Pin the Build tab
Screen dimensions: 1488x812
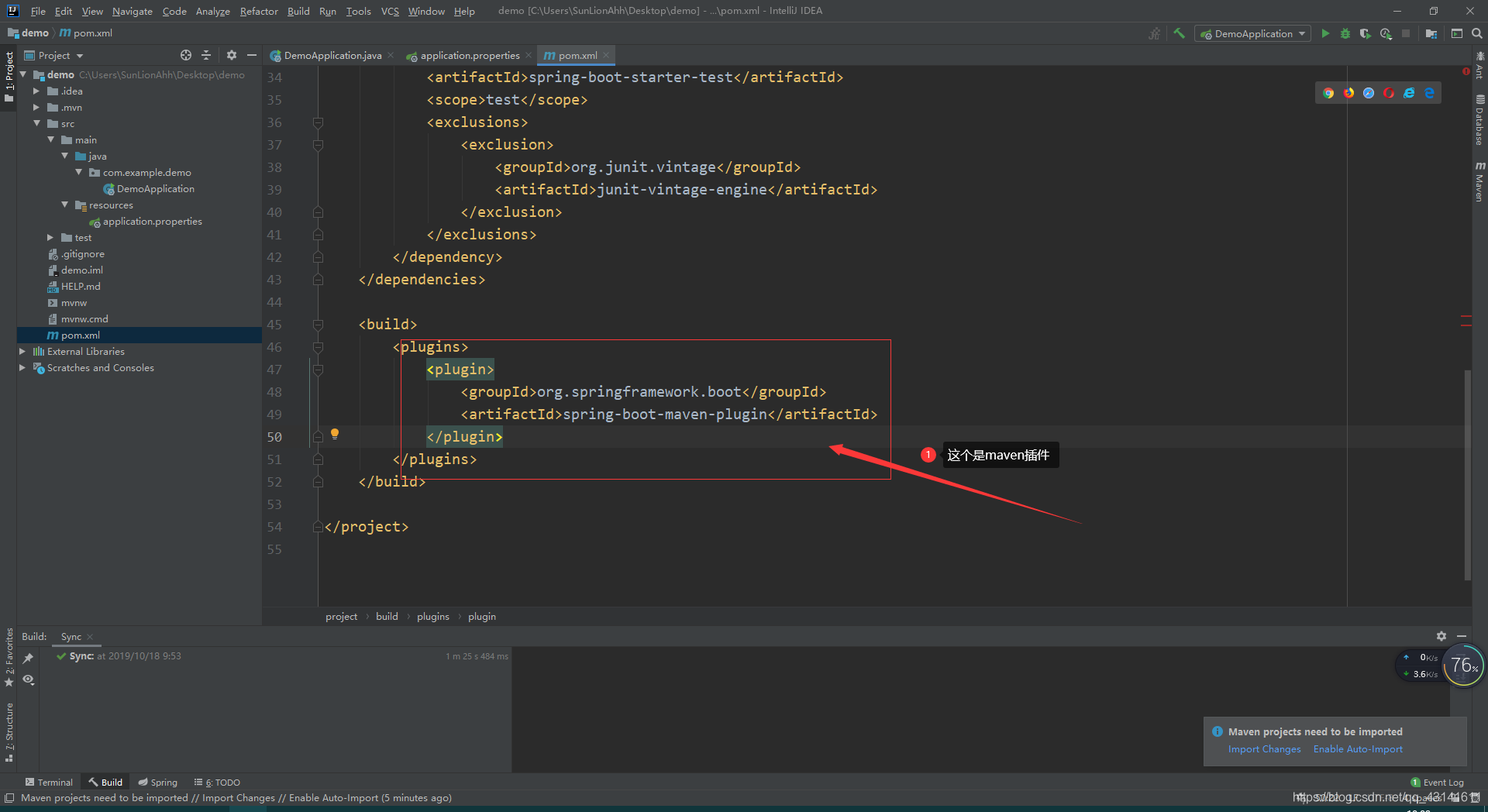[x=28, y=658]
